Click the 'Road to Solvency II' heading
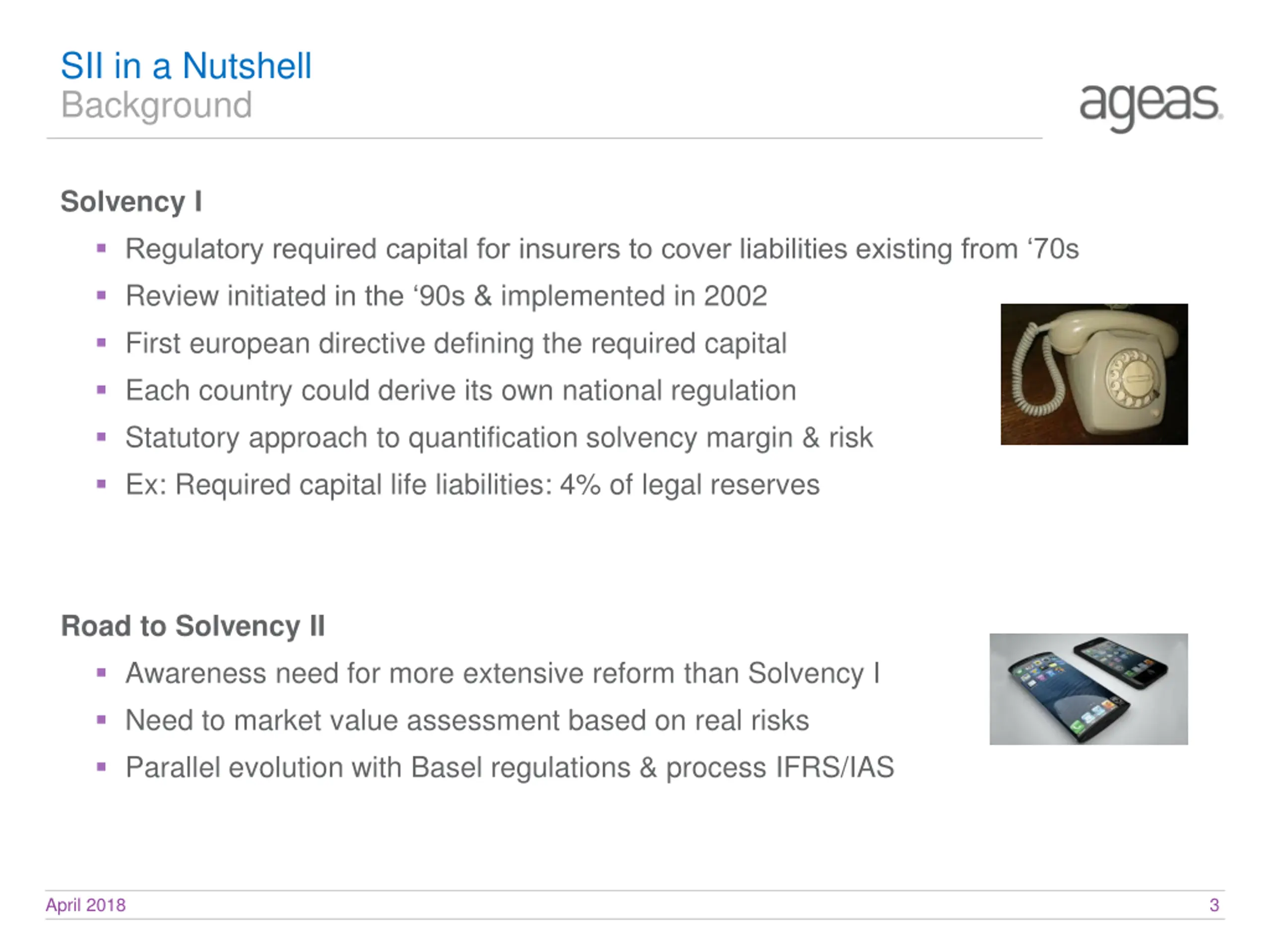This screenshot has width=1270, height=952. click(193, 626)
